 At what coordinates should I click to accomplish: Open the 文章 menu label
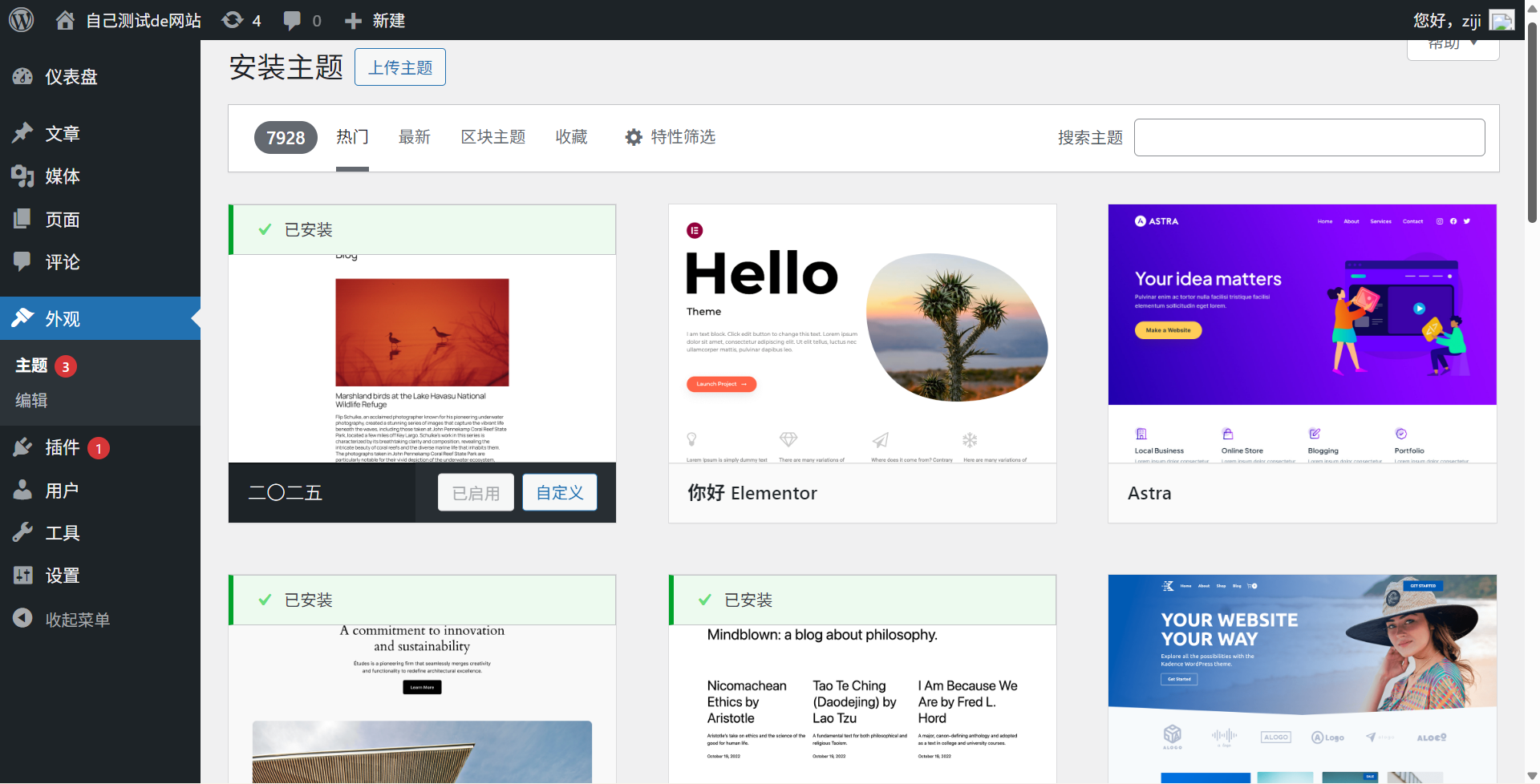(x=63, y=134)
